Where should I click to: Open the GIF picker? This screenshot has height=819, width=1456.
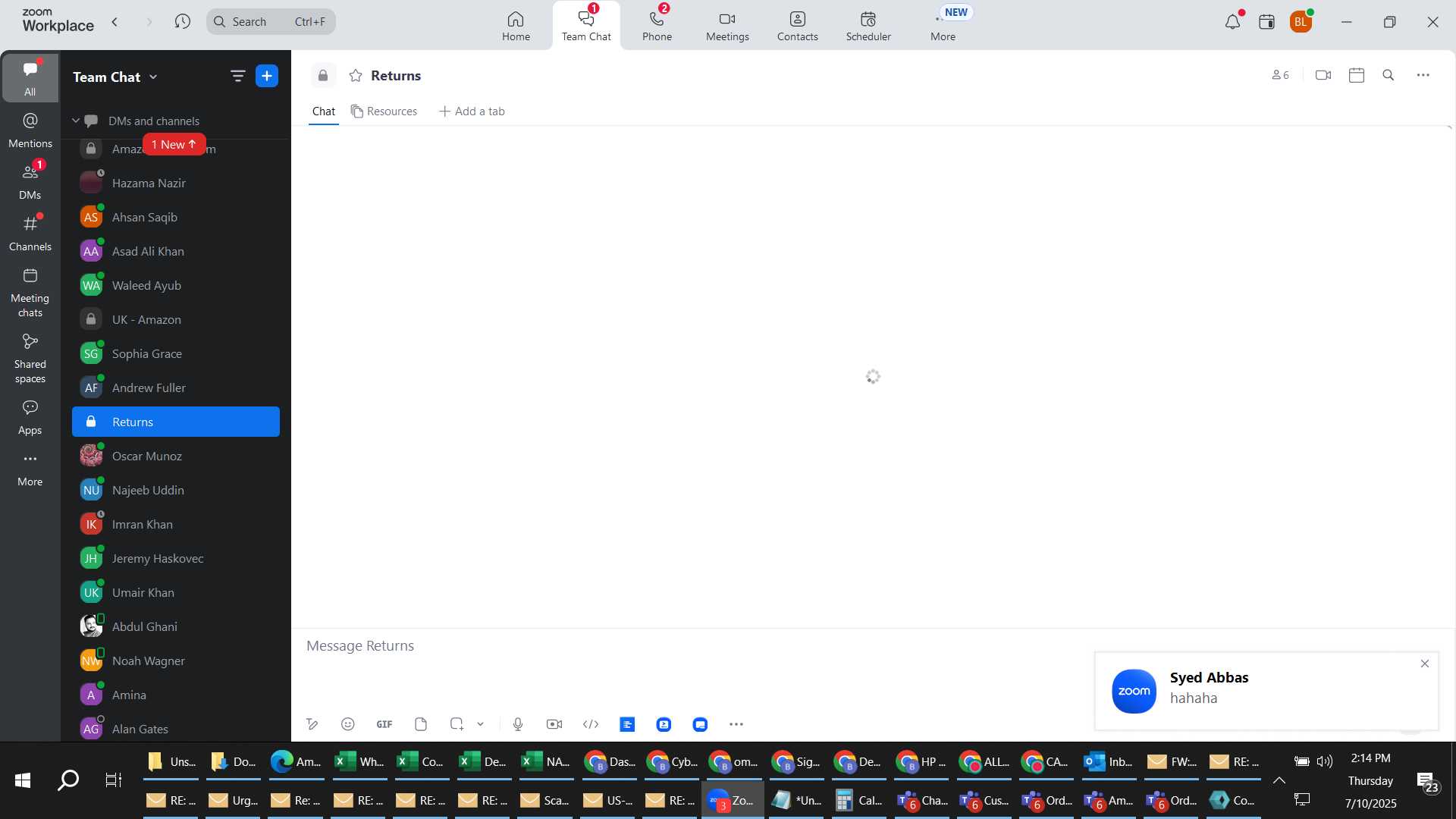click(384, 724)
